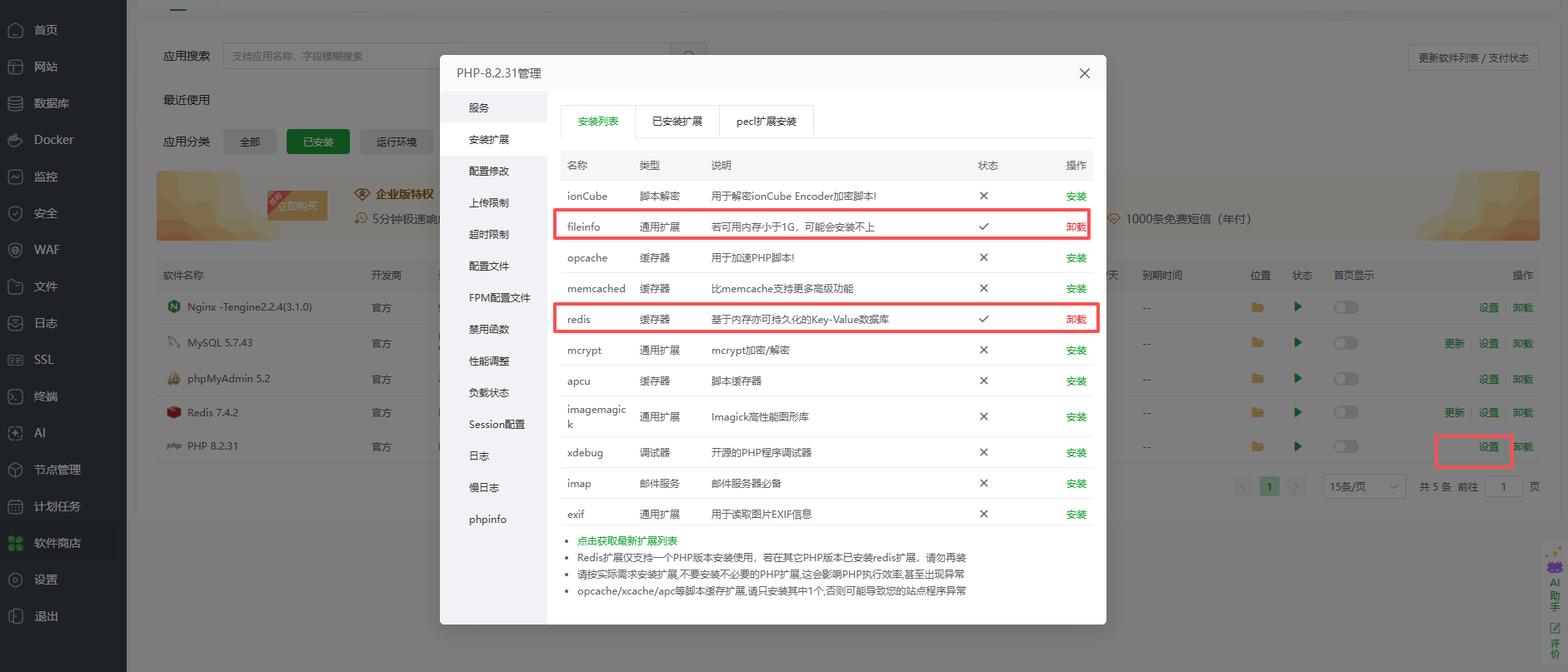Install the imagemagick extension
The width and height of the screenshot is (1568, 672).
[x=1076, y=417]
